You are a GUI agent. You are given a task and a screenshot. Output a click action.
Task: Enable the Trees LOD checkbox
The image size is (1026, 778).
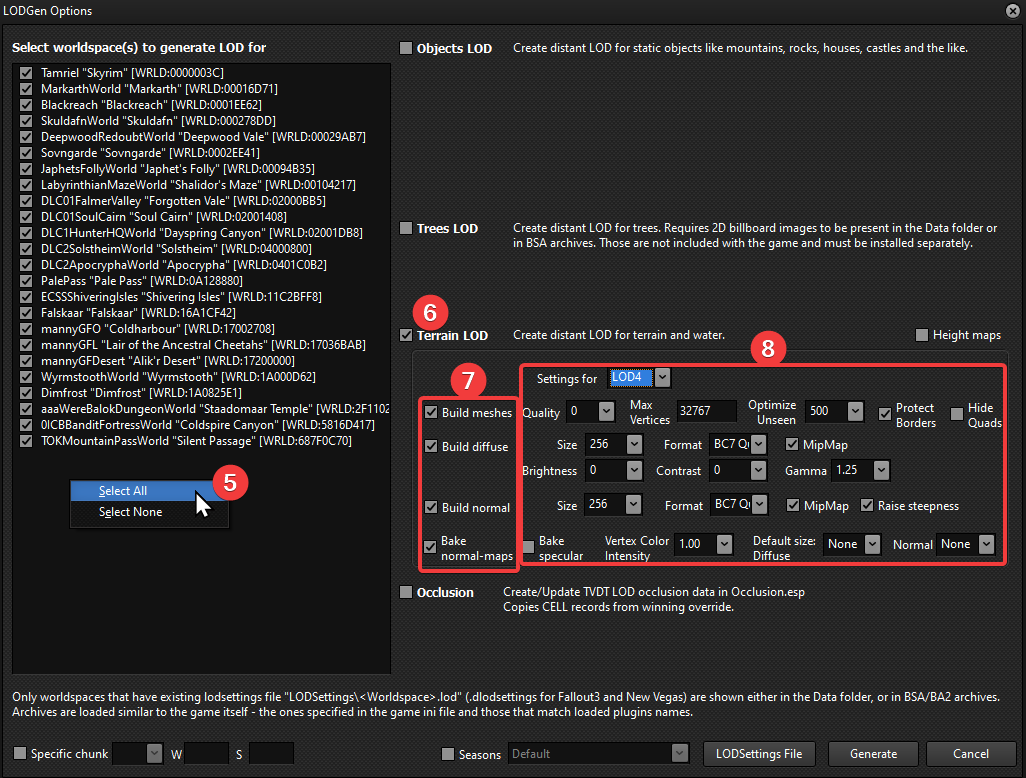pos(406,228)
